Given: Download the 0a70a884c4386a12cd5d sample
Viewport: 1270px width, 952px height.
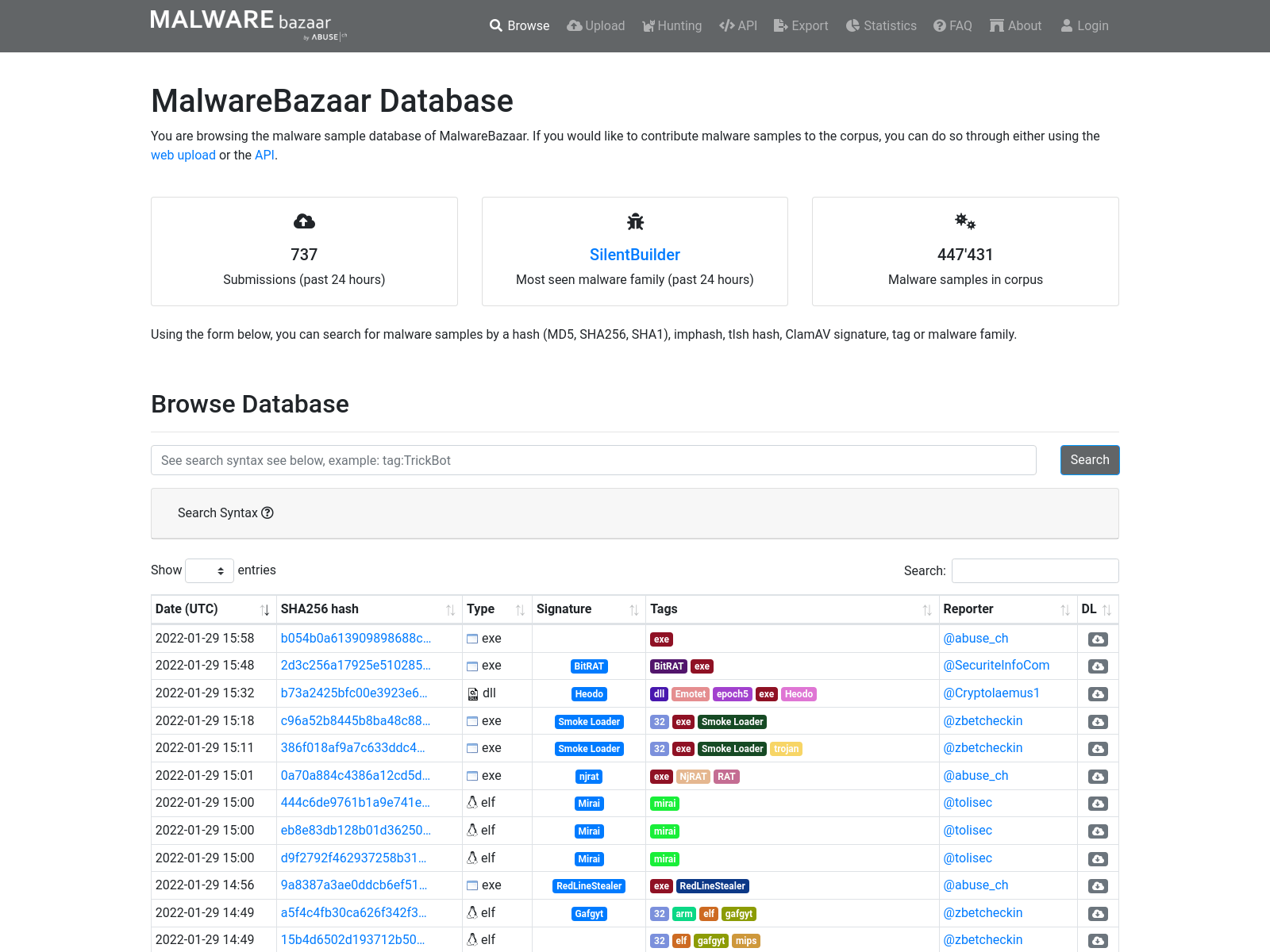Looking at the screenshot, I should tap(1098, 777).
